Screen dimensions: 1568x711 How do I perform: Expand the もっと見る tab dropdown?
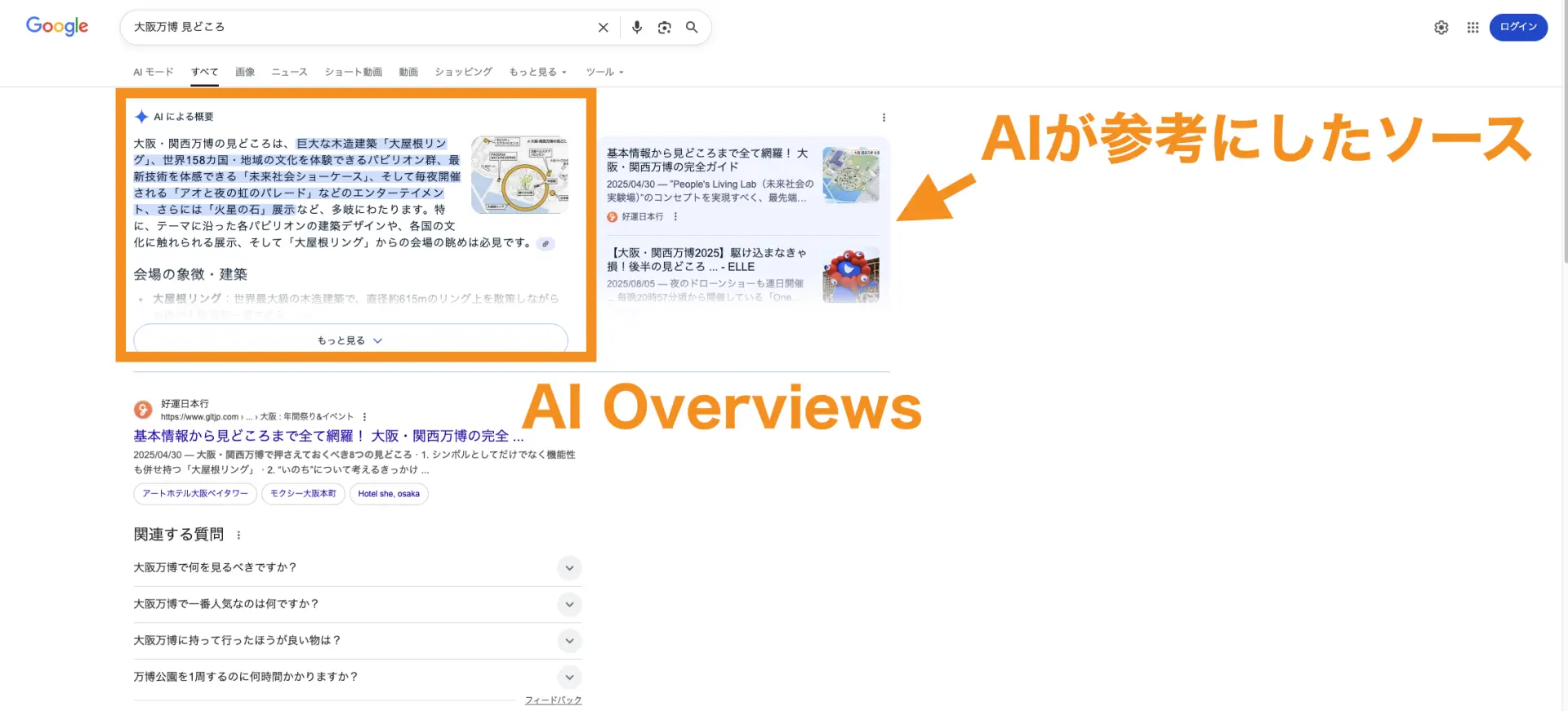[537, 72]
